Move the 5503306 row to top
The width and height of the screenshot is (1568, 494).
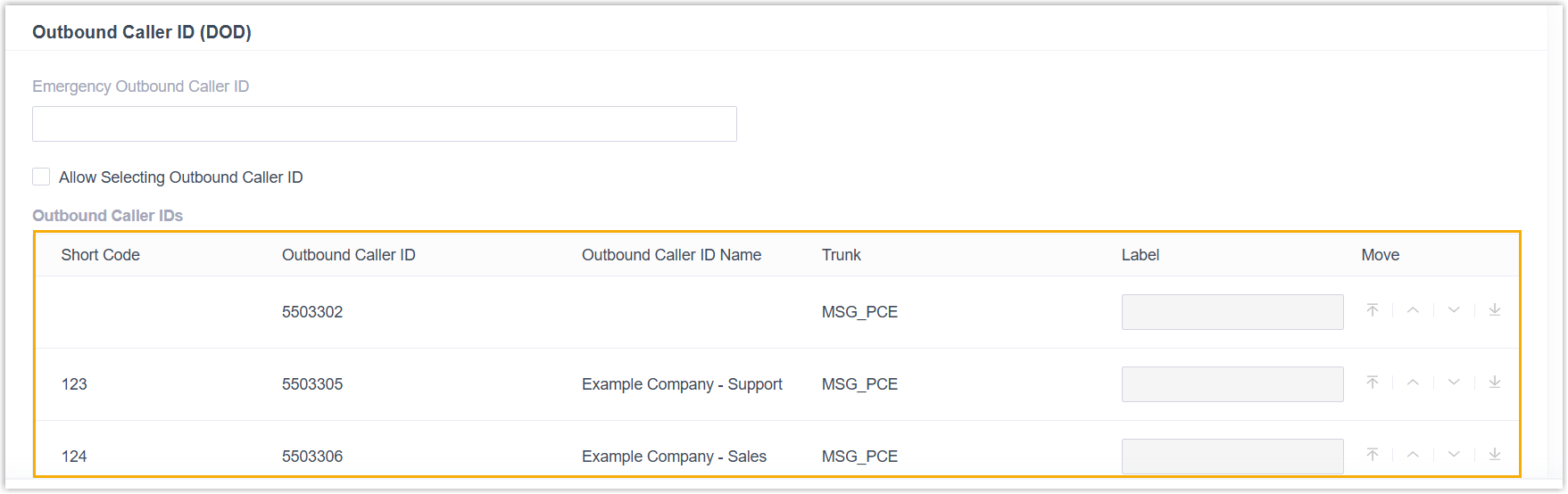click(1373, 455)
